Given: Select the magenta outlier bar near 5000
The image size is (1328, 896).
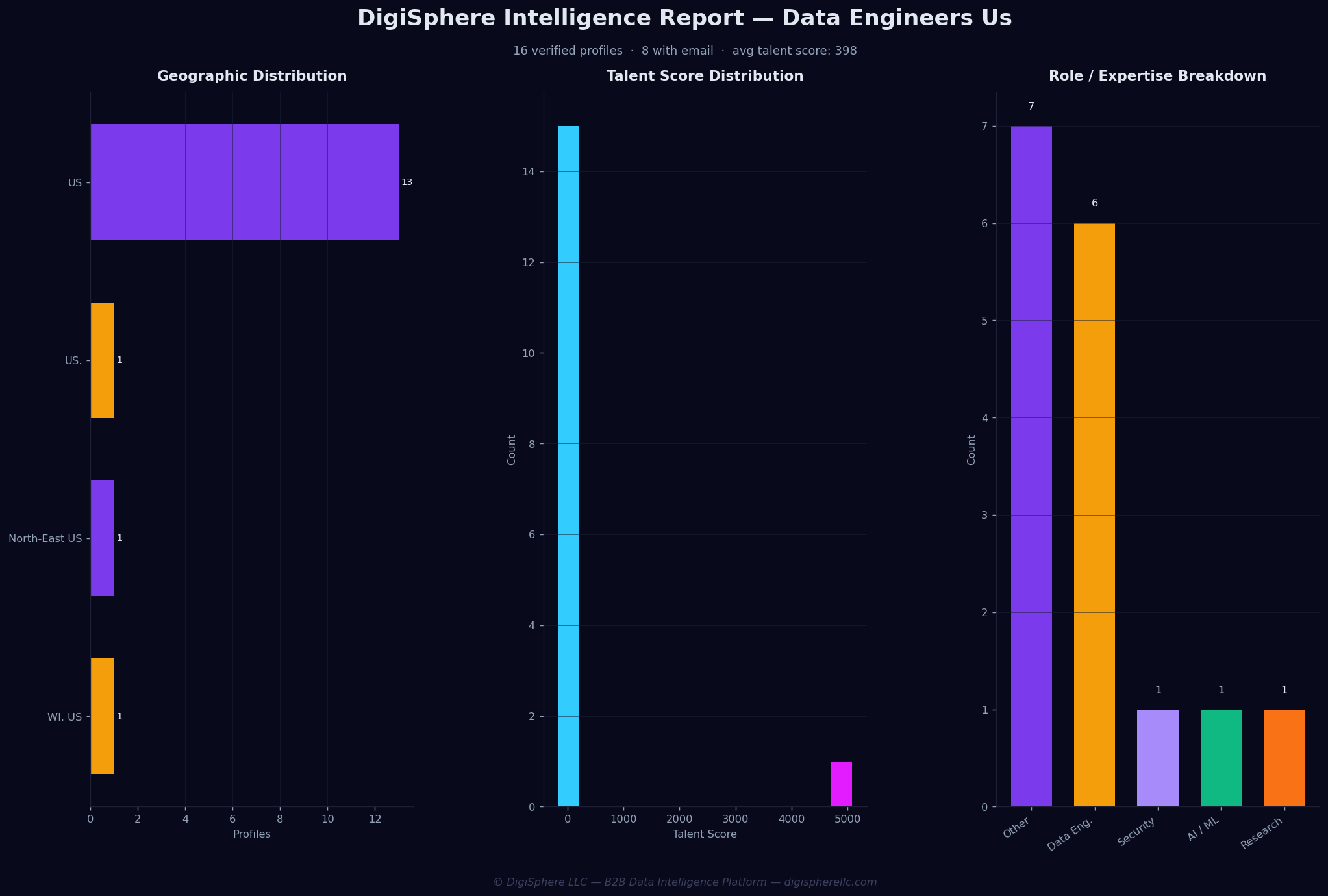Looking at the screenshot, I should click(x=842, y=784).
